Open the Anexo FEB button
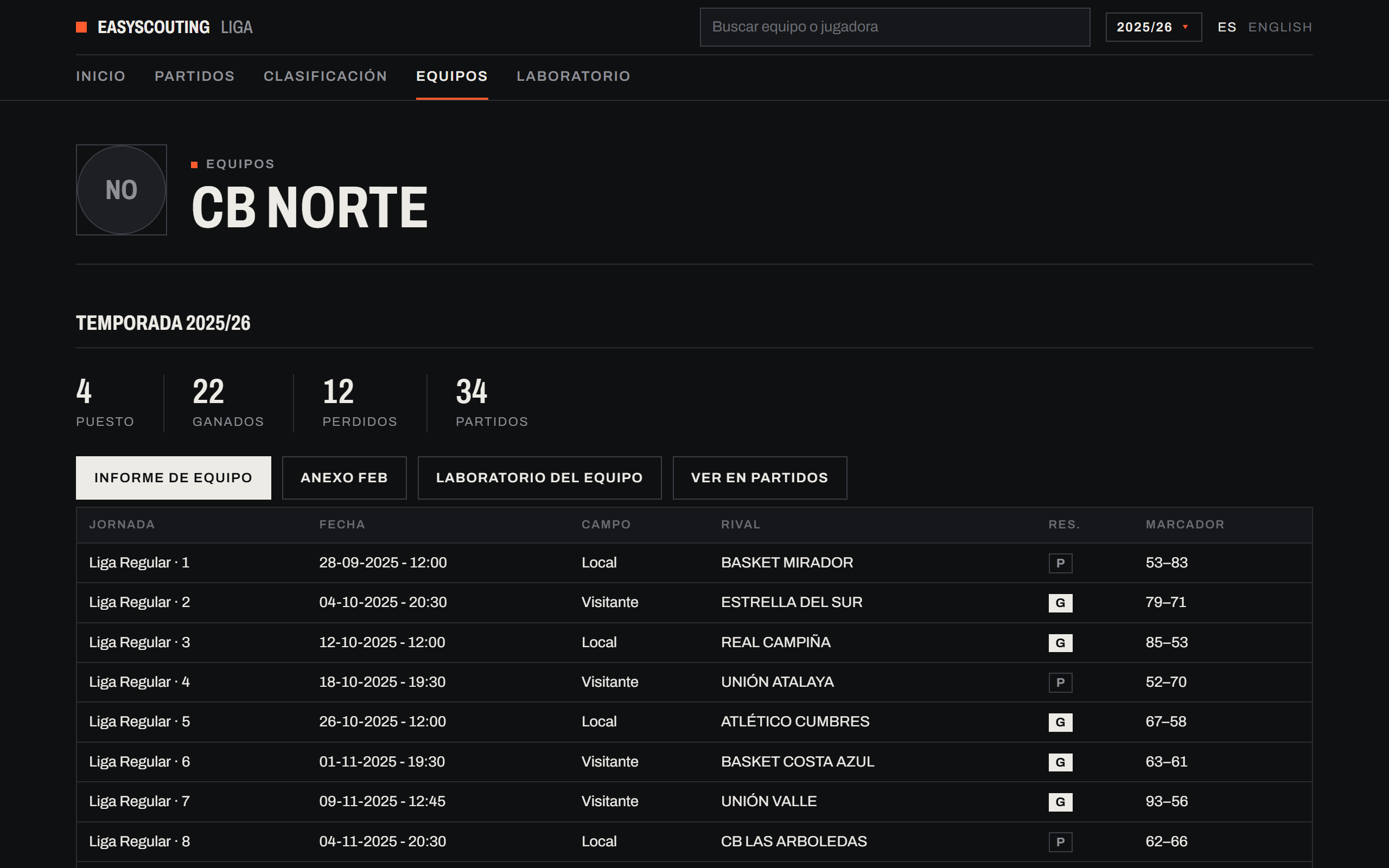The width and height of the screenshot is (1389, 868). 345,477
